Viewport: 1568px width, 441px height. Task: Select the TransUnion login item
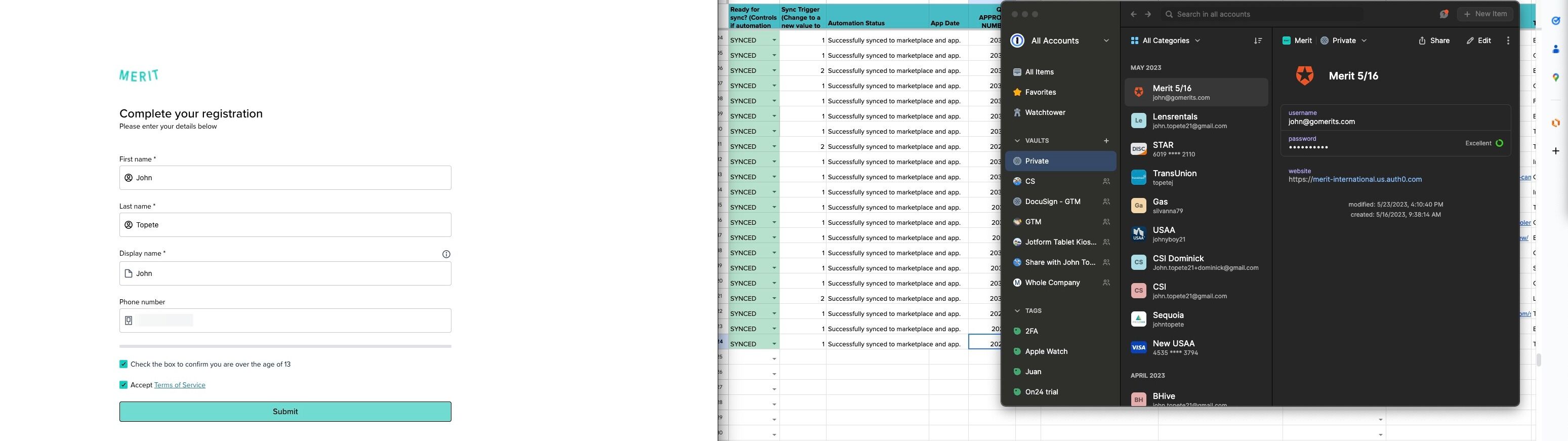tap(1196, 177)
